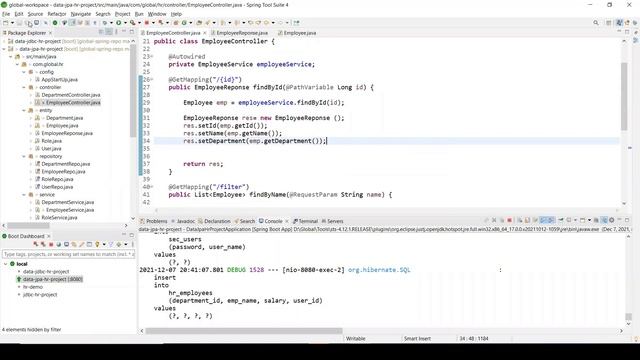Screen dimensions: 640x360
Task: Click org.hibernate.SQL link in console
Action: pyautogui.click(x=379, y=270)
